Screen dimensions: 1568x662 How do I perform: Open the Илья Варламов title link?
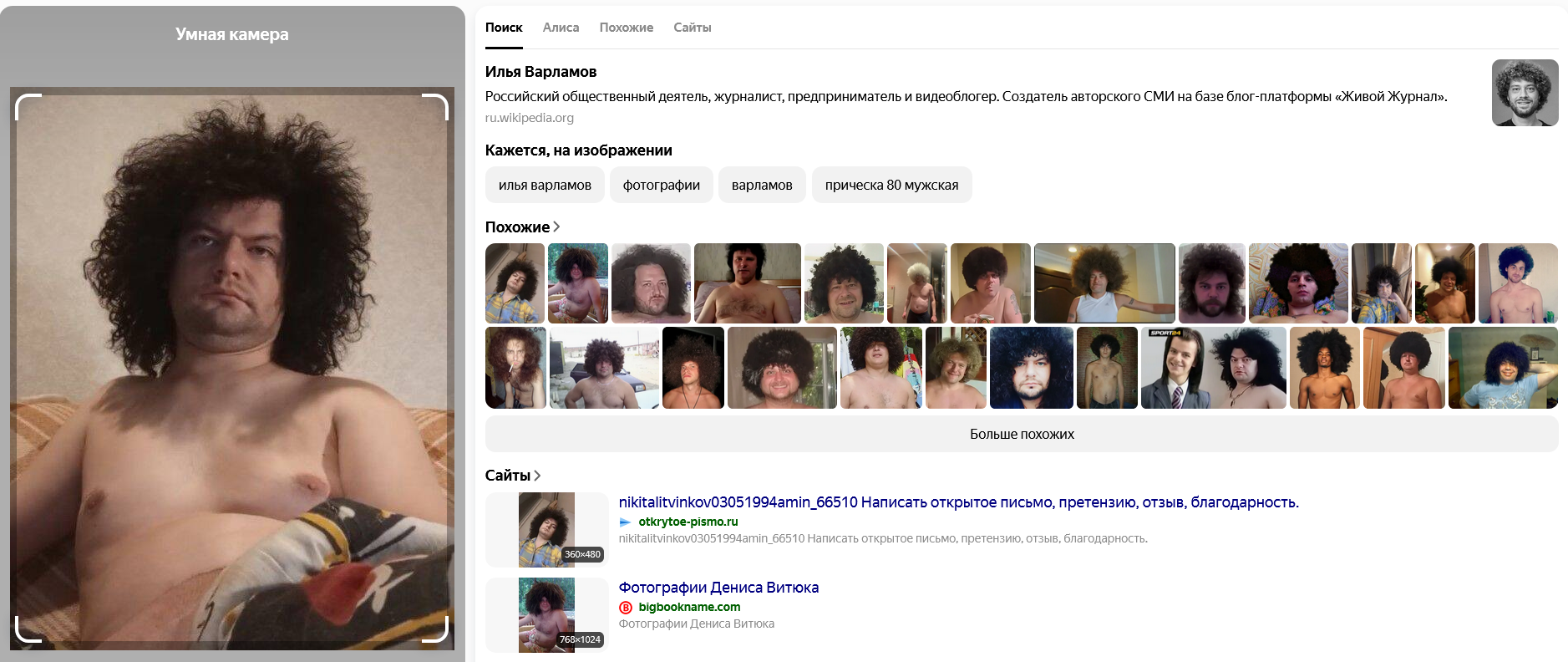[x=540, y=72]
